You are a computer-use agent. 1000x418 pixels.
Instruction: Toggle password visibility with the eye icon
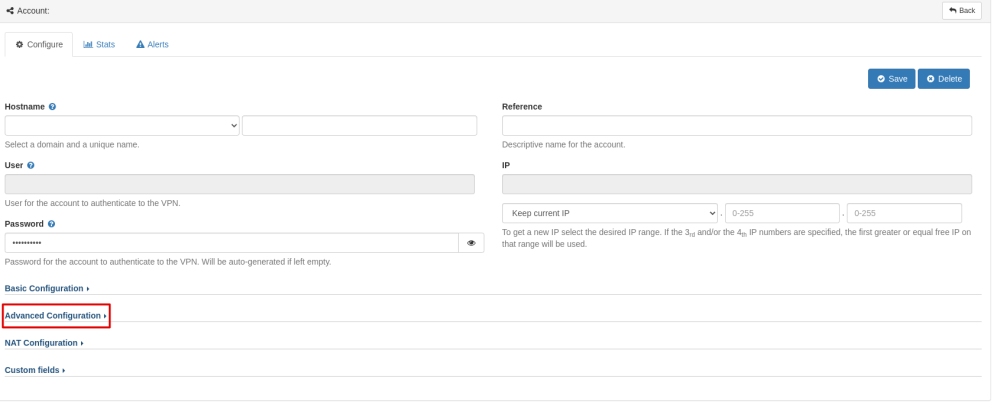click(471, 243)
